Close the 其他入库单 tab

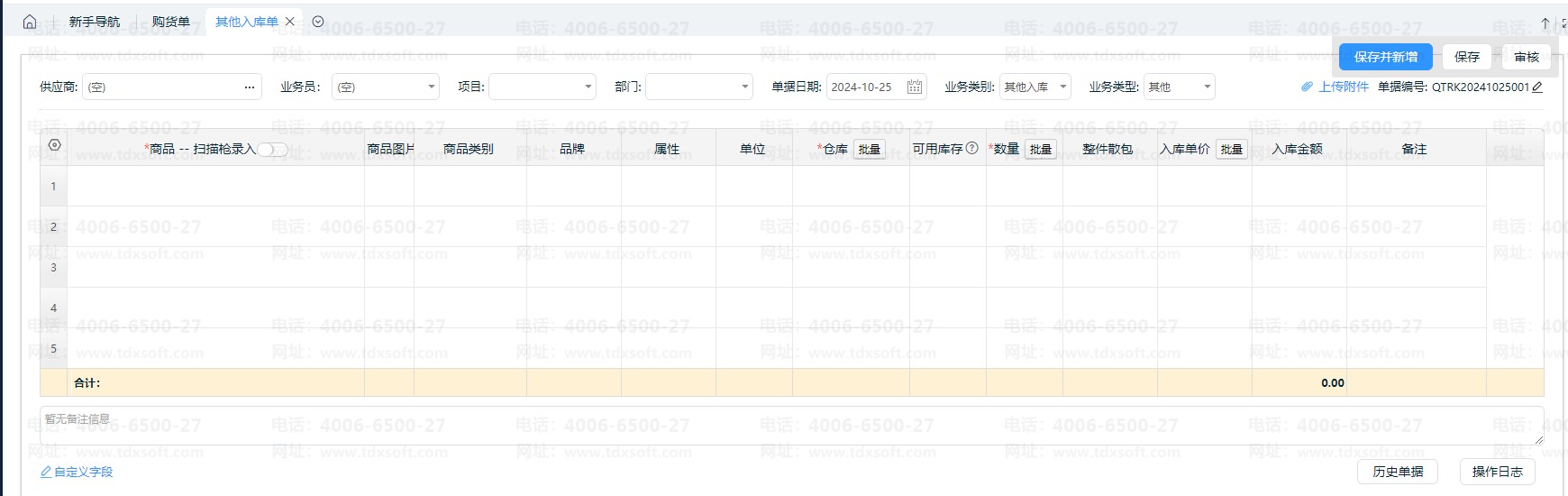pos(290,22)
